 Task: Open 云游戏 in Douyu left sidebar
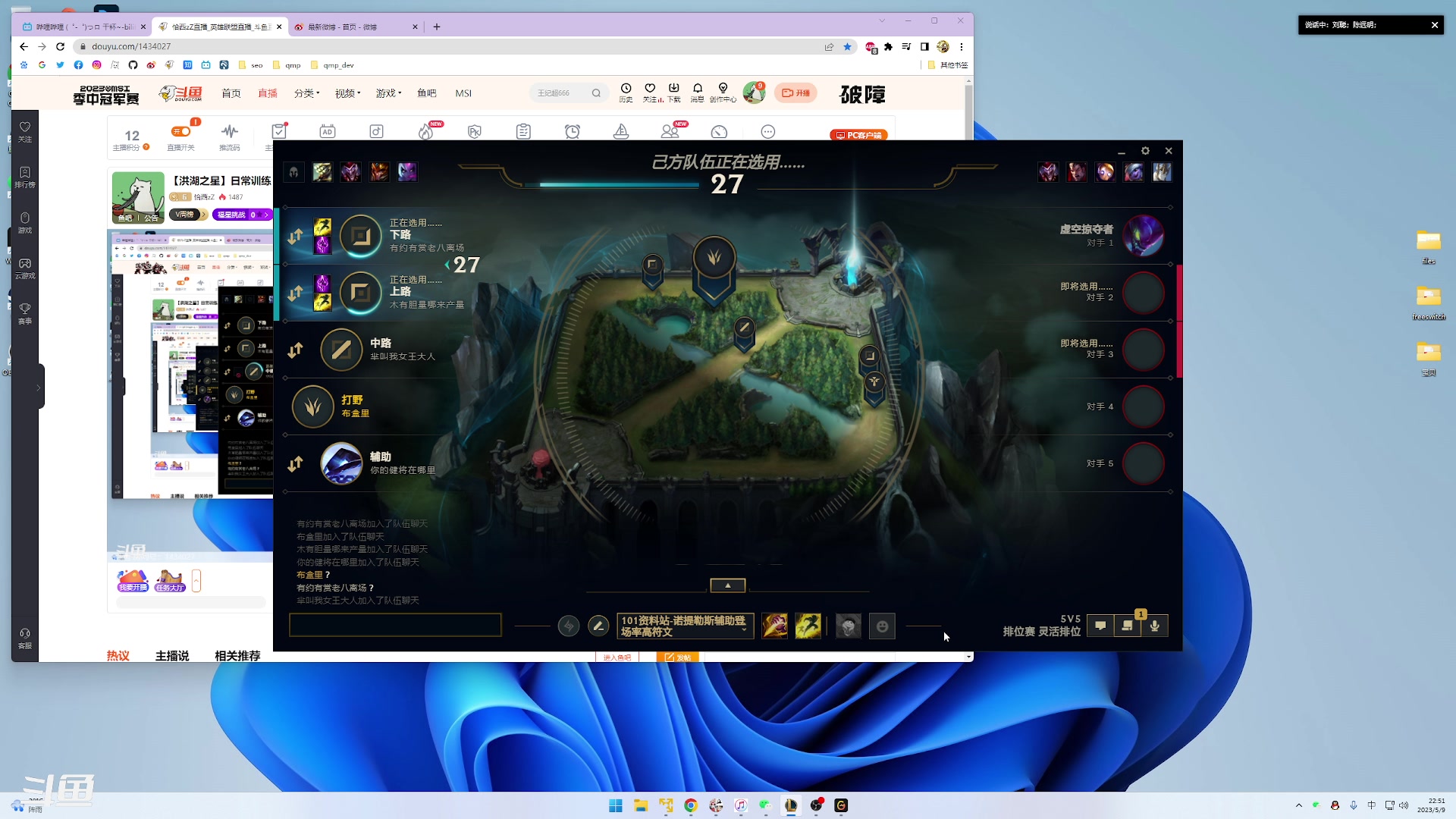pyautogui.click(x=25, y=268)
